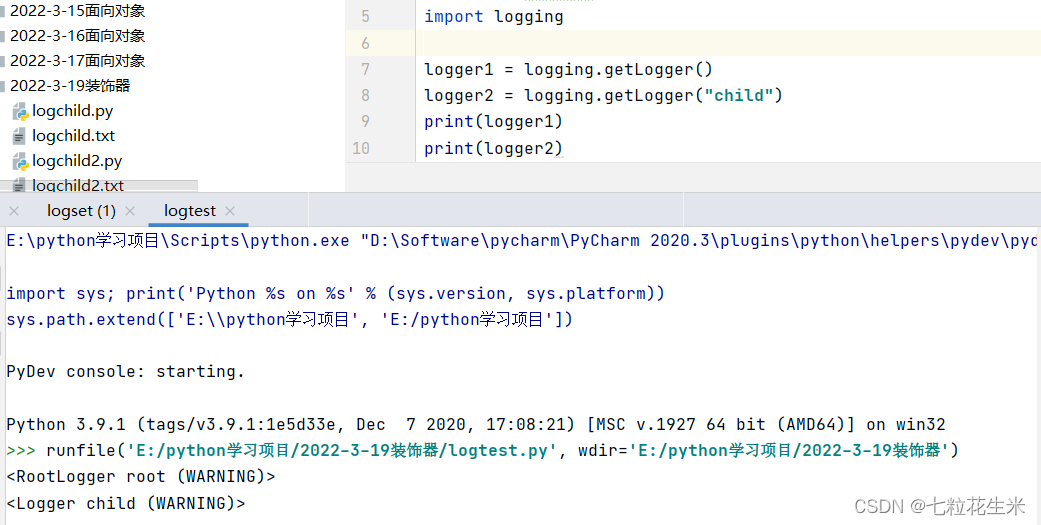Click the python.exe command path line
Screen dimensions: 1041x525
[x=521, y=240]
